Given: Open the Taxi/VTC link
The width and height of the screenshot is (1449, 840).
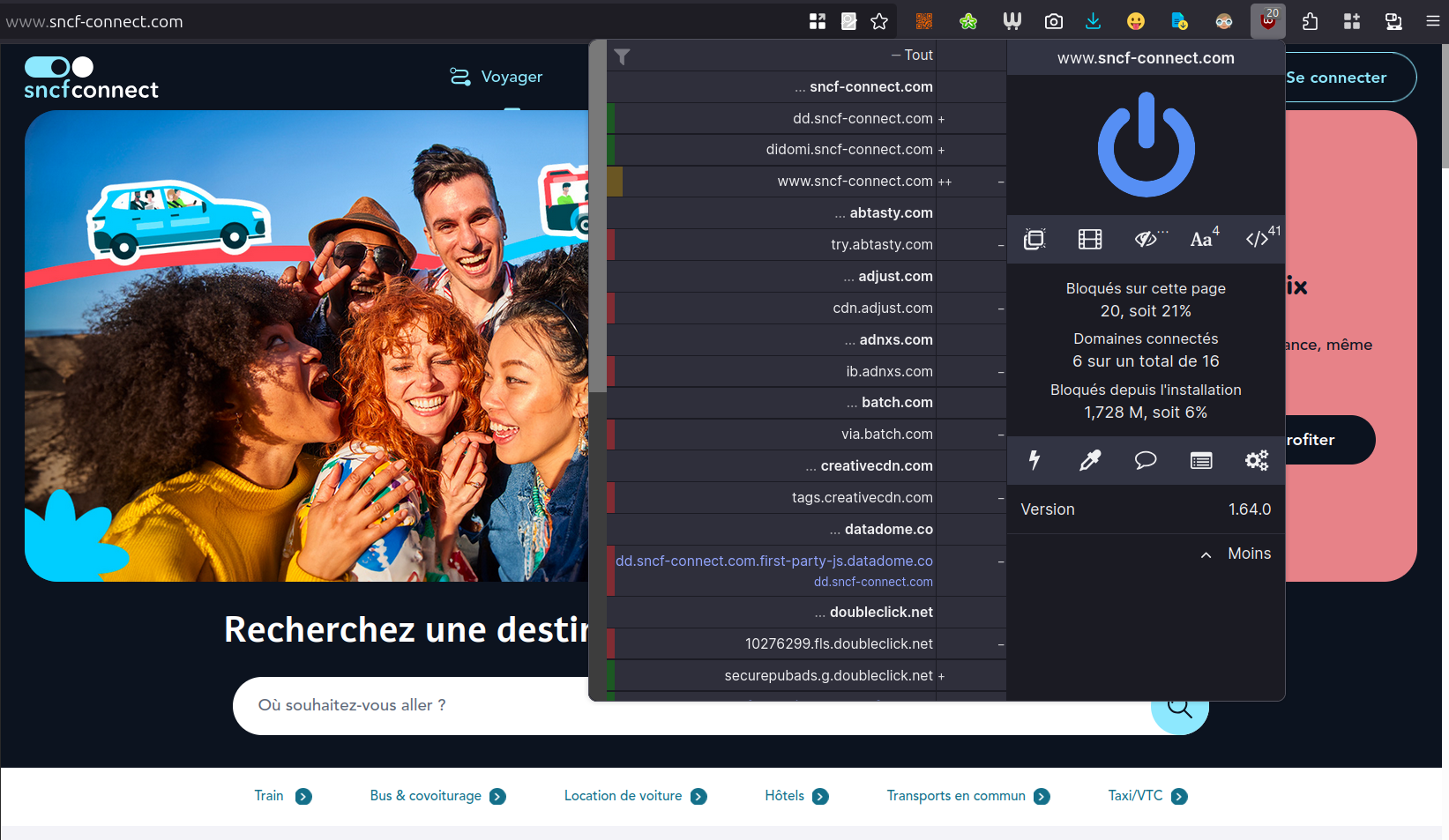Looking at the screenshot, I should 1147,796.
